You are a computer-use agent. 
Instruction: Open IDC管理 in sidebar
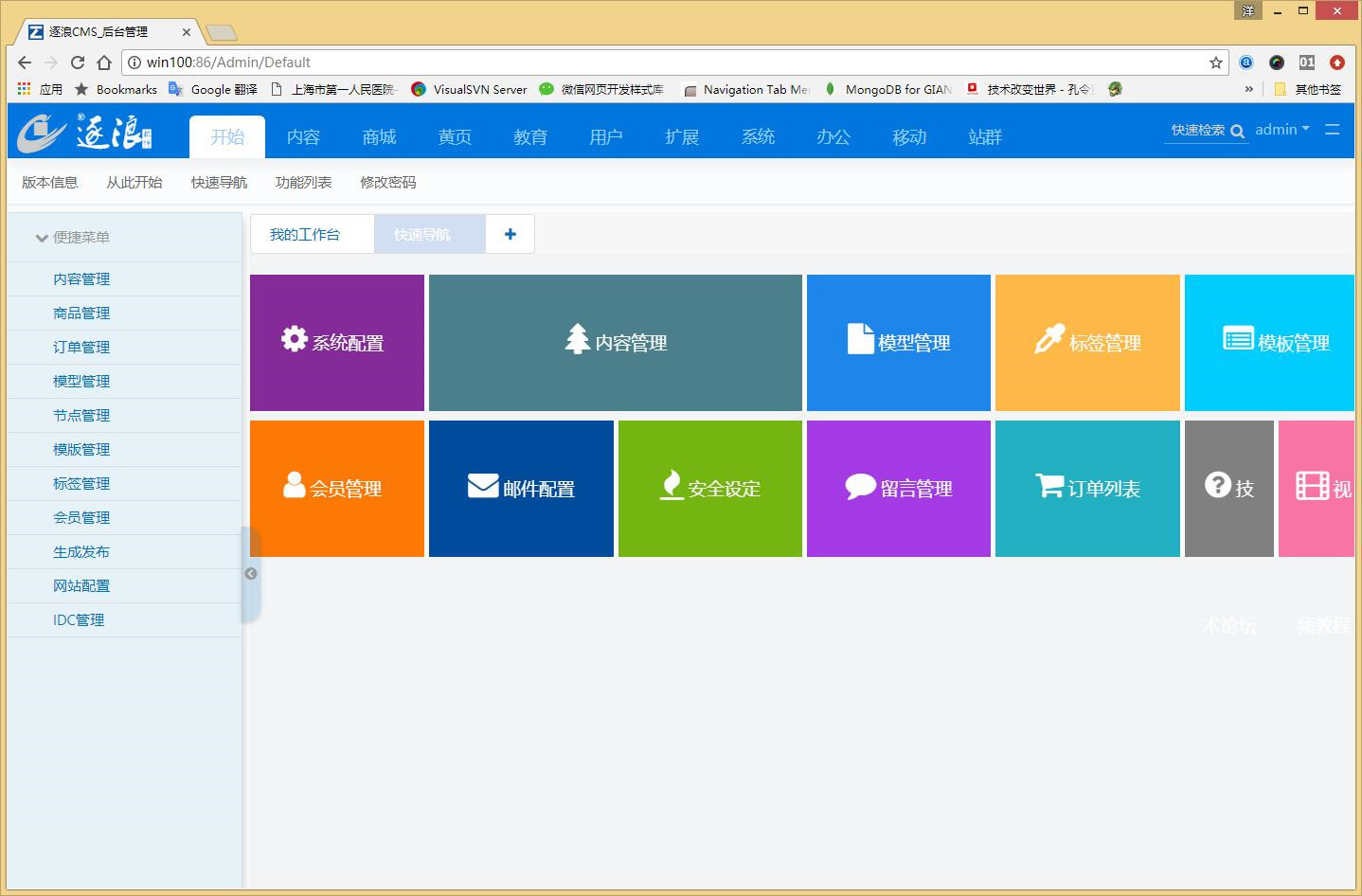pyautogui.click(x=124, y=620)
